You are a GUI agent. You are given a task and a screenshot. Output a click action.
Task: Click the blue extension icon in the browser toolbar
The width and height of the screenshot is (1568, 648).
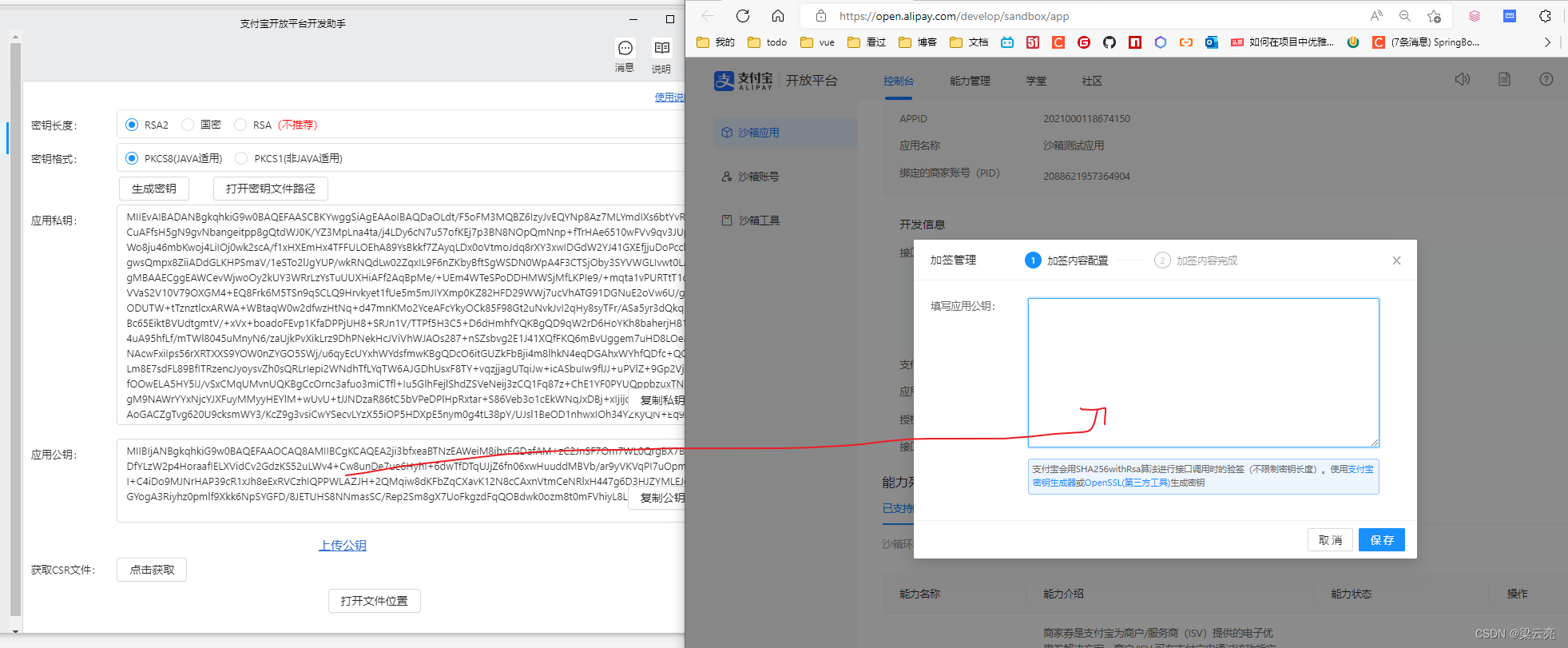tap(1510, 16)
